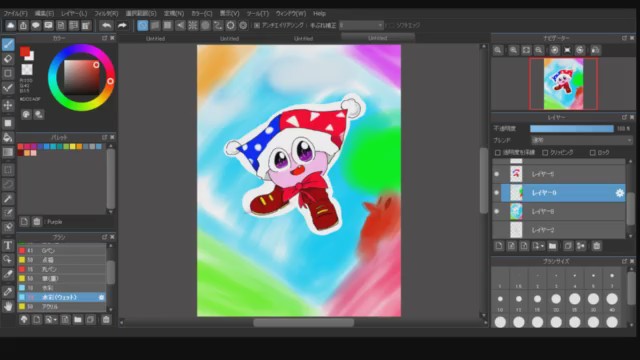
Task: Toggle visibility of the topmost full layer row
Action: click(497, 174)
